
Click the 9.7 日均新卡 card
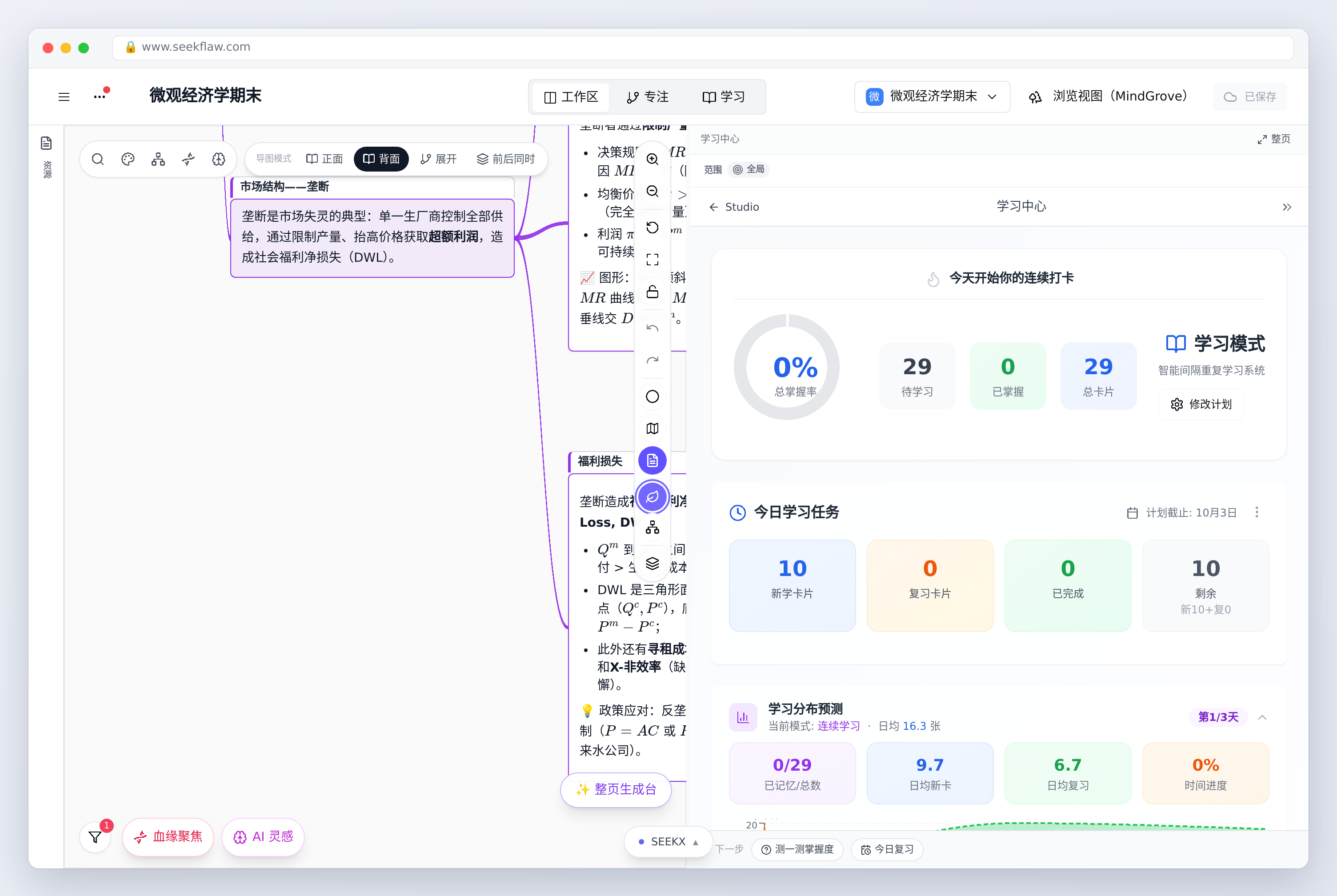930,774
